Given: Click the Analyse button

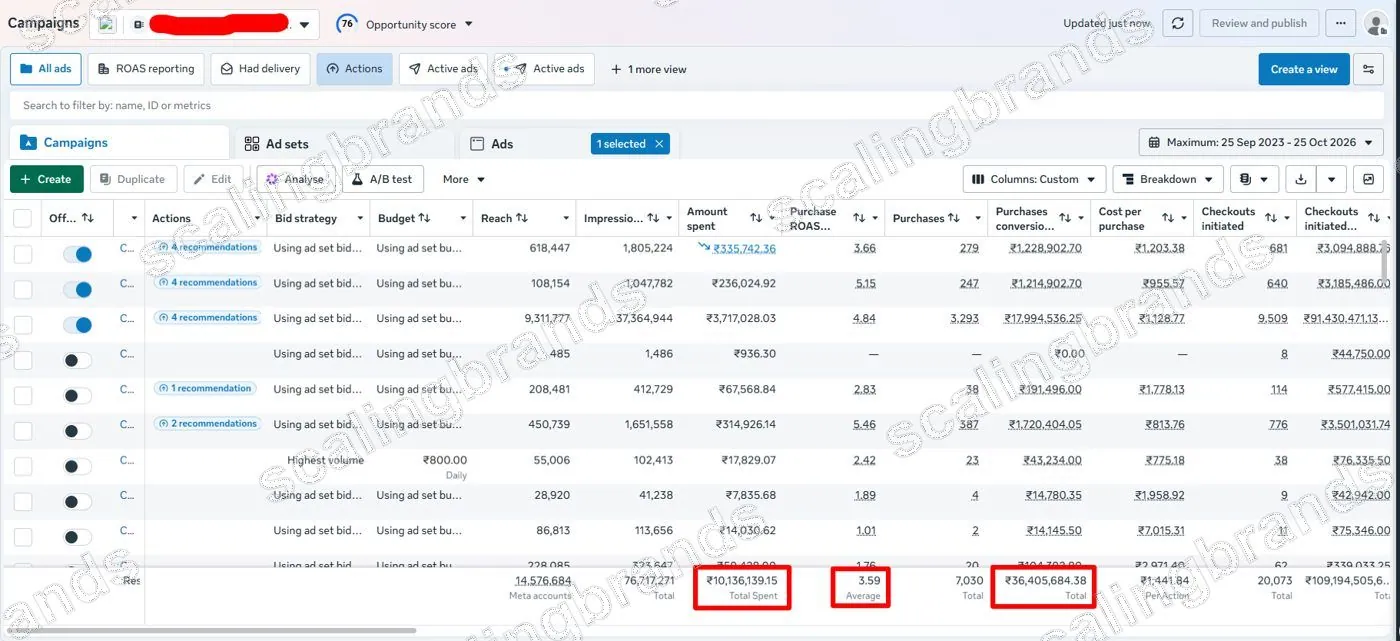Looking at the screenshot, I should pyautogui.click(x=295, y=179).
